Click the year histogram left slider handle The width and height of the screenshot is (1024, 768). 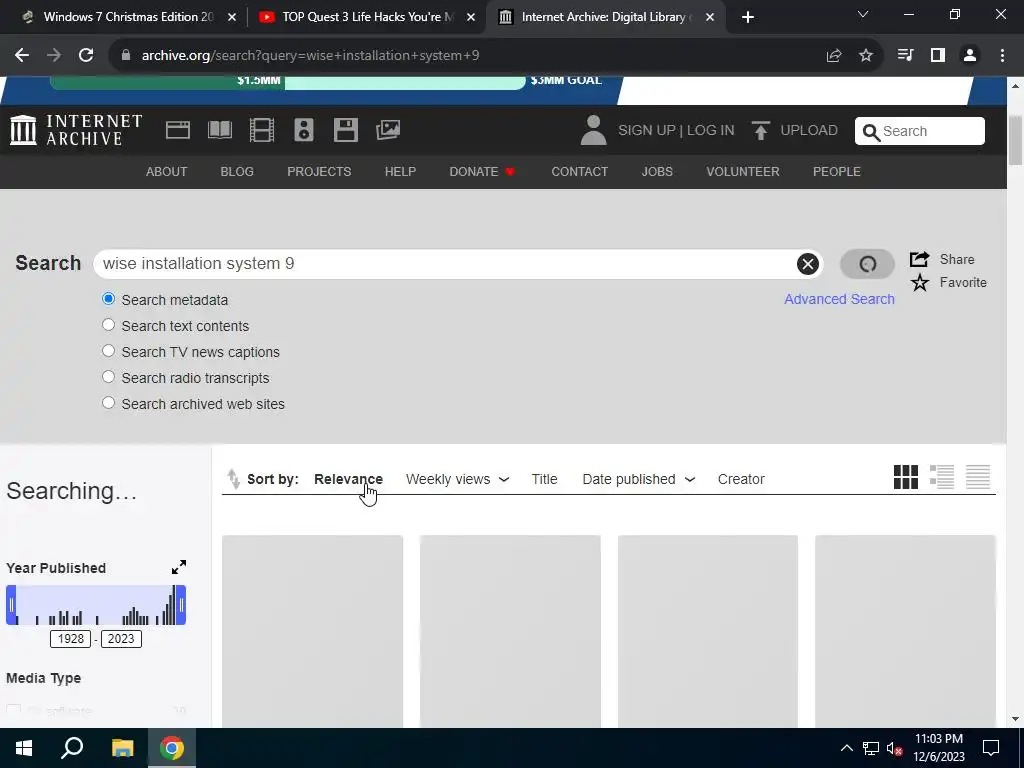(11, 605)
